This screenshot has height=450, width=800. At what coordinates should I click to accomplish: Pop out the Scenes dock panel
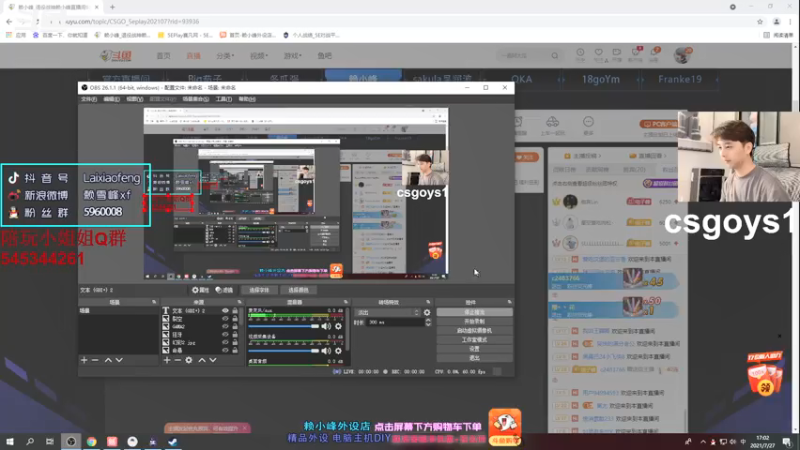pos(154,302)
